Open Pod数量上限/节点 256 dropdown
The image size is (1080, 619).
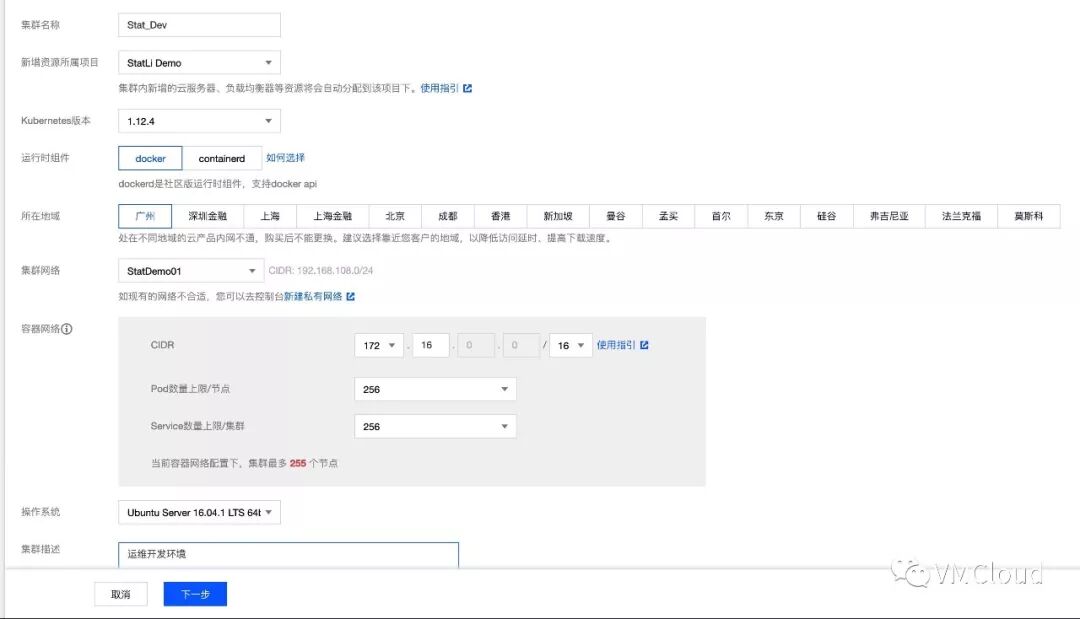click(435, 389)
